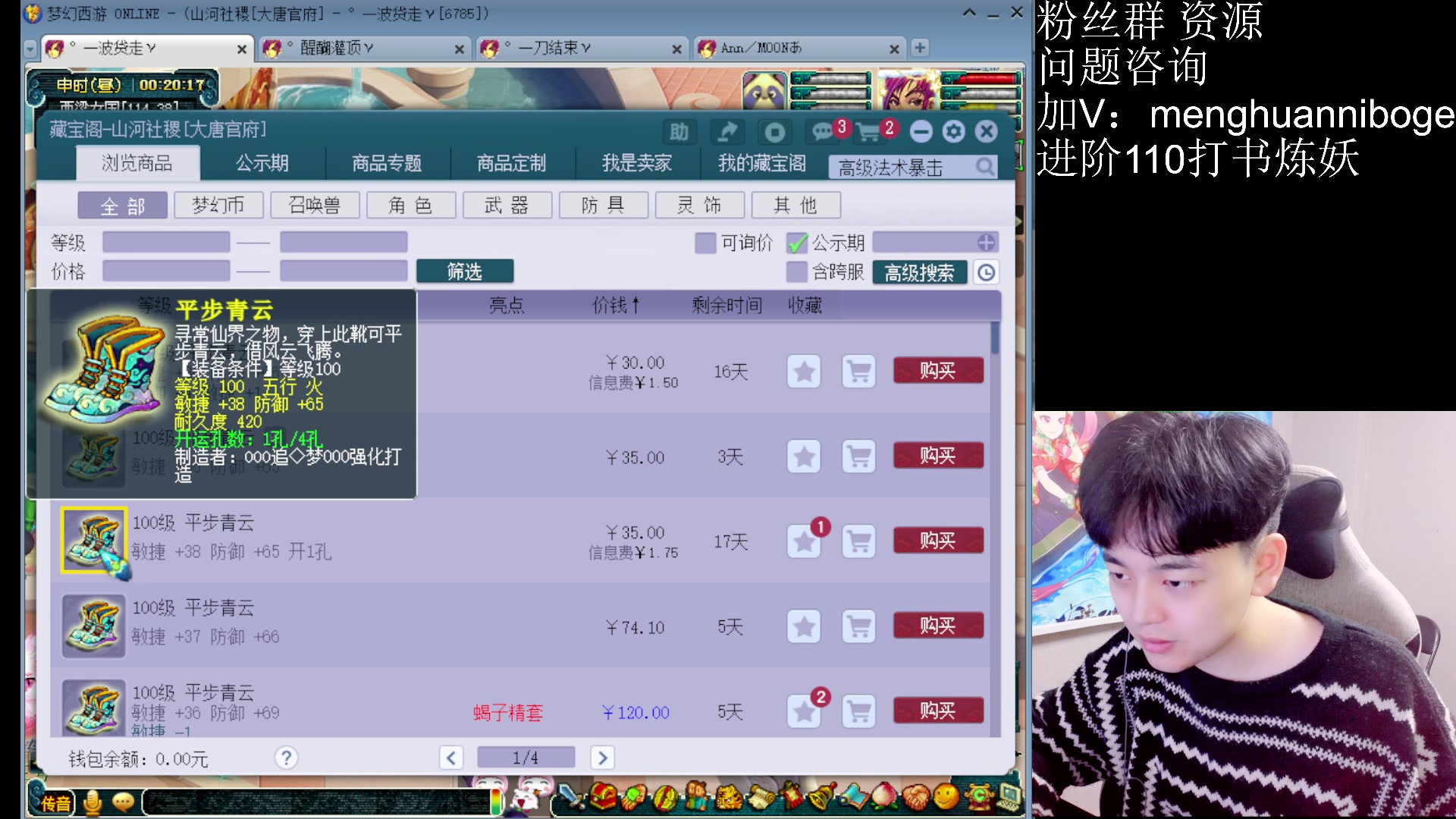1456x819 pixels.
Task: Click the wallet balance help question mark
Action: pos(286,758)
